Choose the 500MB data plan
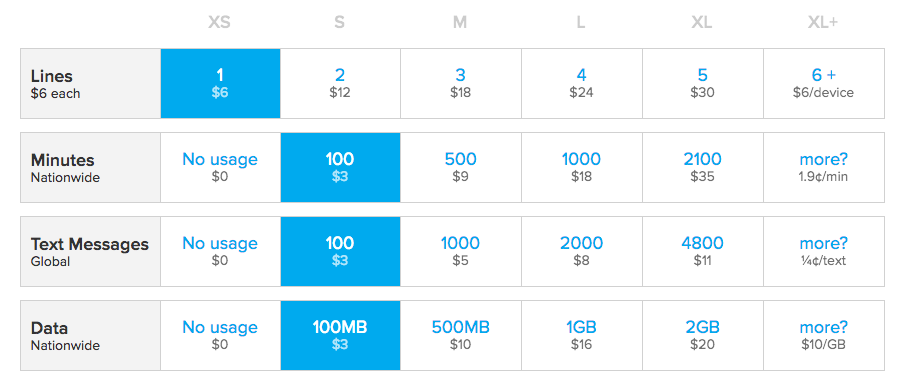Screen dimensions: 905x381 coord(461,335)
